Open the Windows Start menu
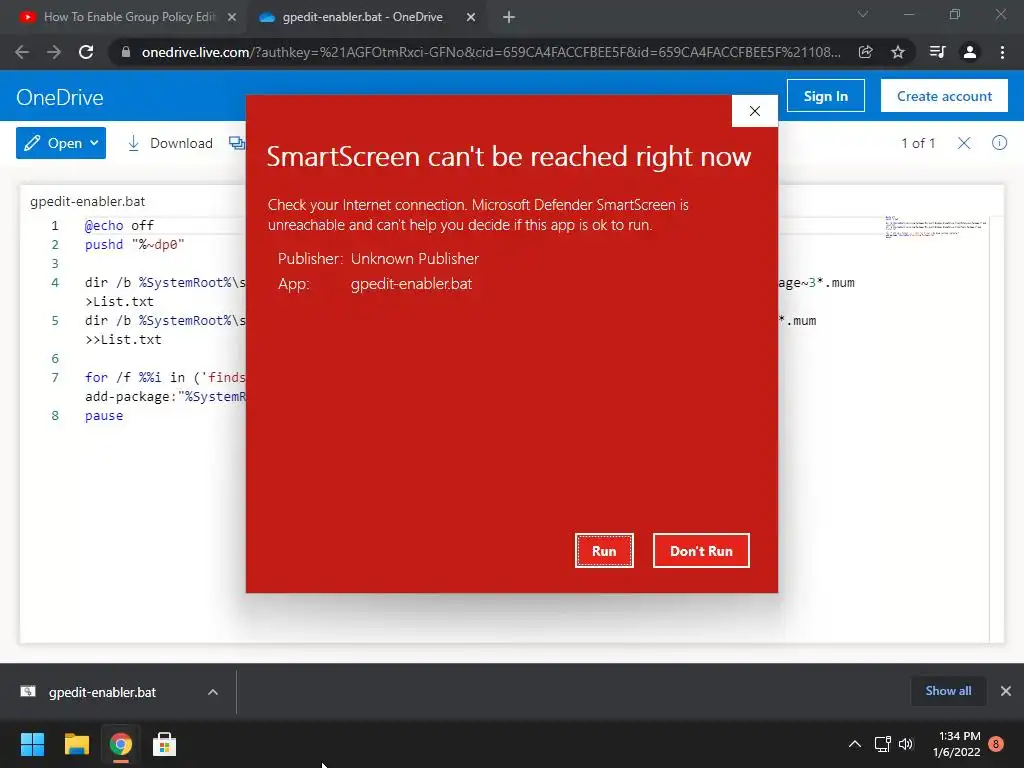This screenshot has height=768, width=1024. tap(32, 744)
